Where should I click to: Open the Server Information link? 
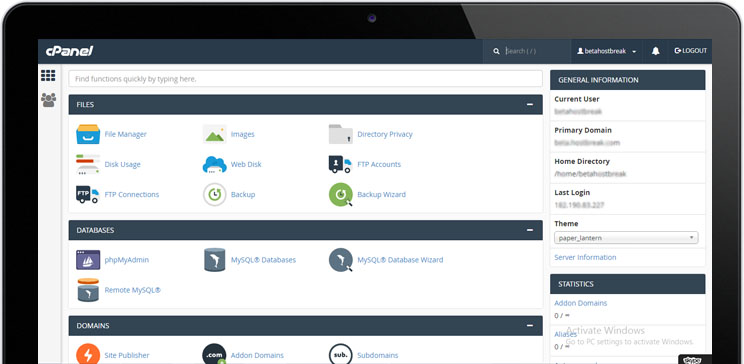(x=585, y=257)
